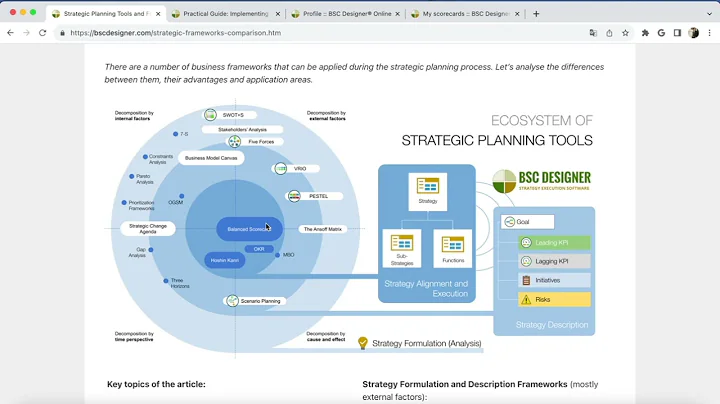The image size is (720, 404).
Task: Click the Constraints Analysis dot
Action: 145,157
